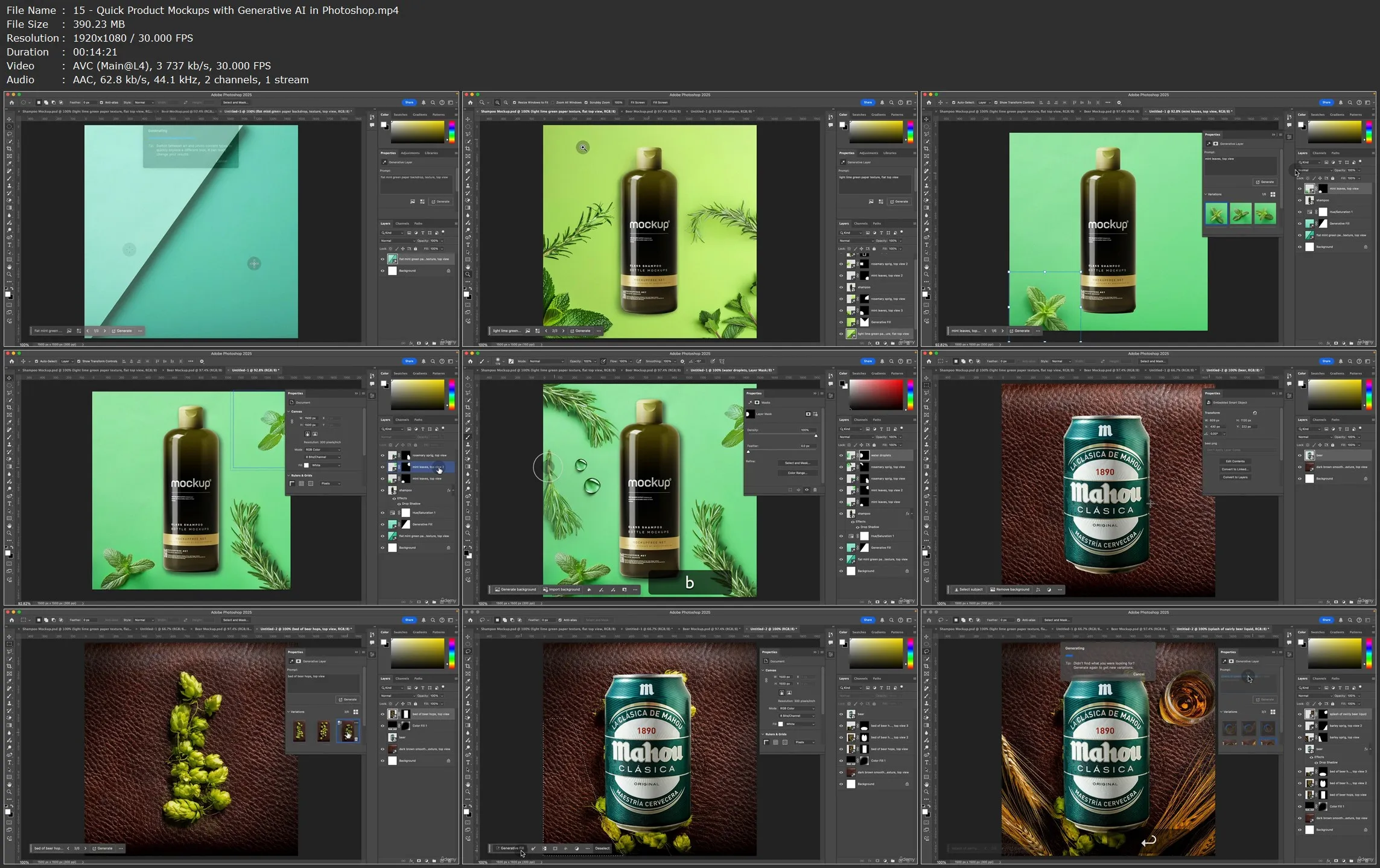Switch to Libraries tab in mint diagonal-fold frame

(x=431, y=153)
